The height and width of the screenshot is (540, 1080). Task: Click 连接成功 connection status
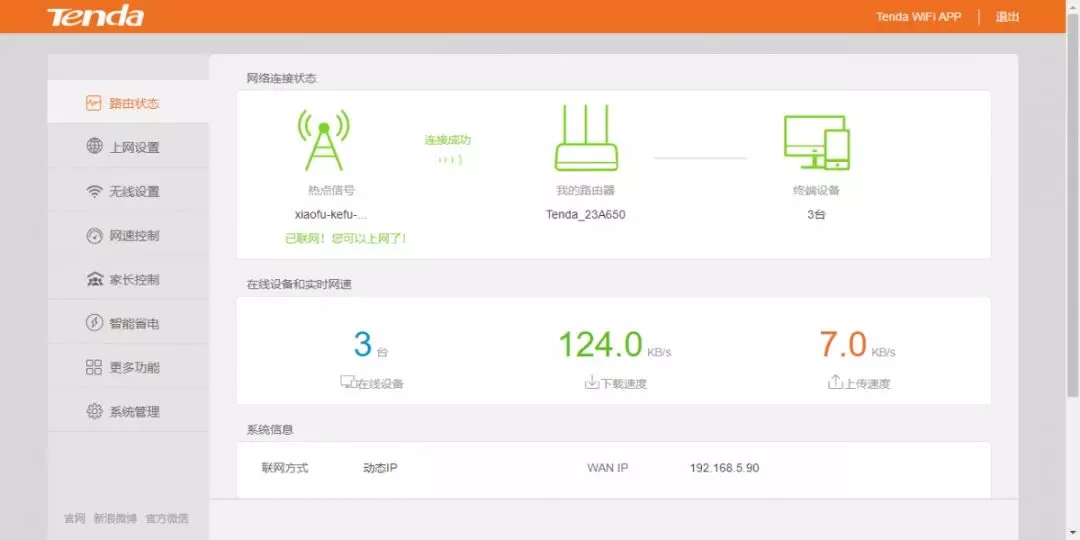click(x=448, y=140)
